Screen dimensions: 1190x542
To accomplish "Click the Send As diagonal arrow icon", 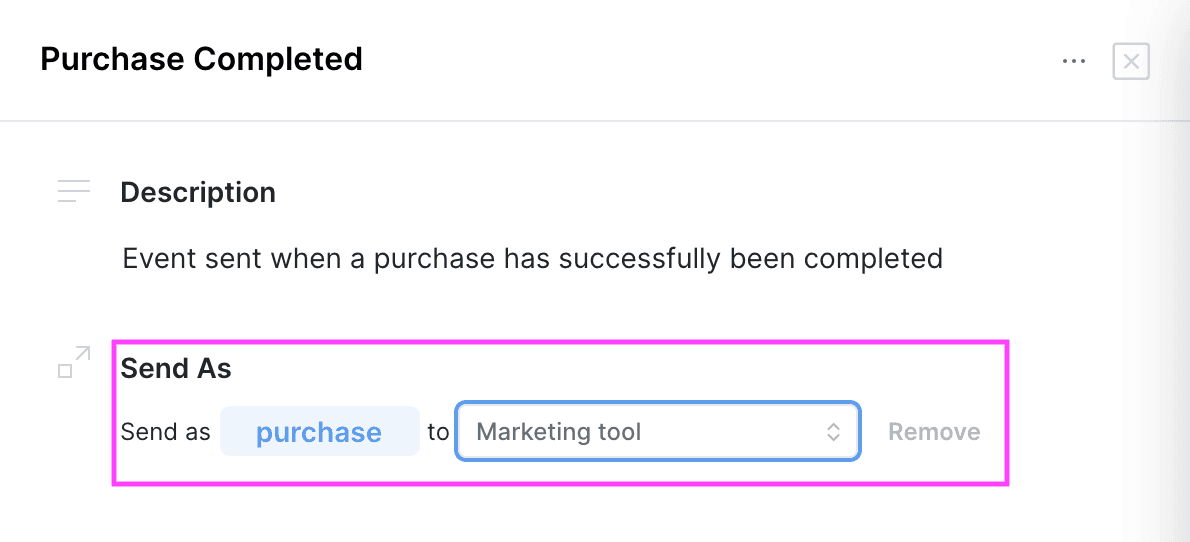I will 74,362.
